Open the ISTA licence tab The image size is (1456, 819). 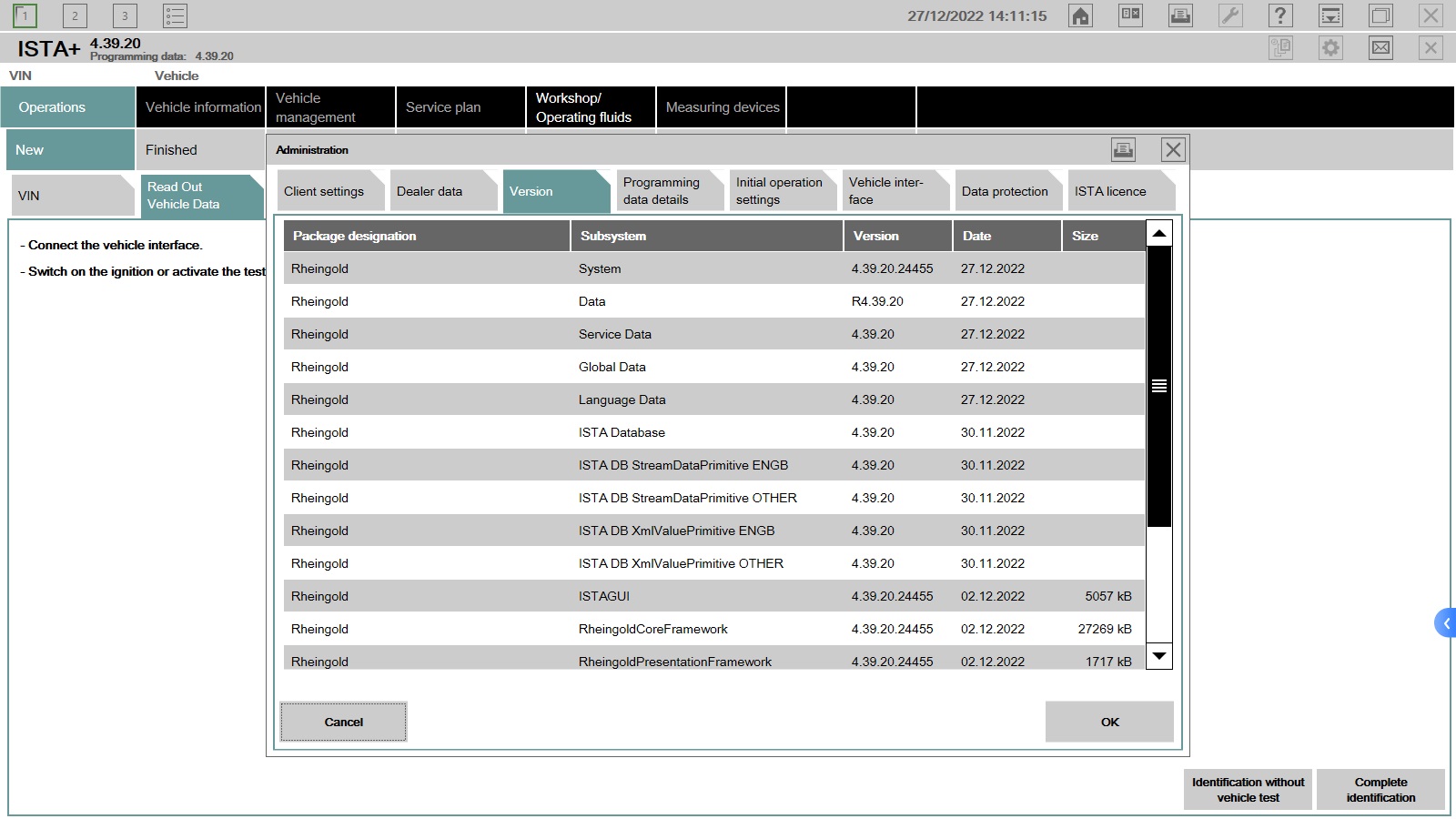1120,191
